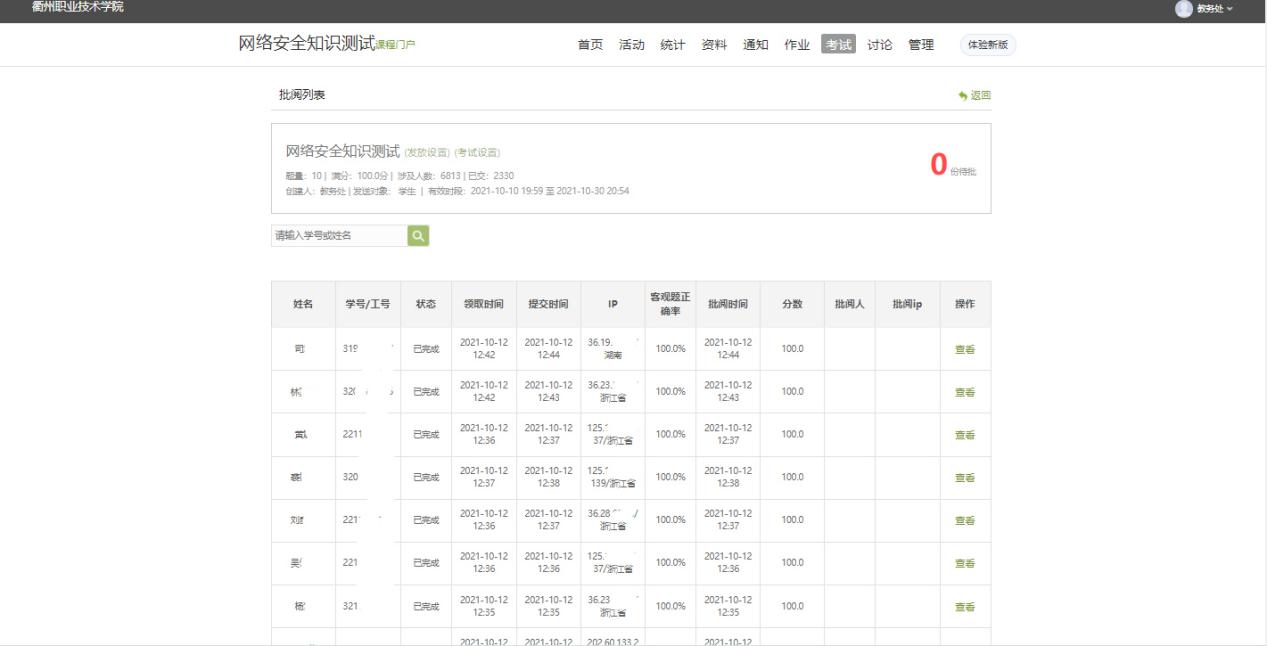Click 查看 for the submission at 12:44

pos(964,349)
